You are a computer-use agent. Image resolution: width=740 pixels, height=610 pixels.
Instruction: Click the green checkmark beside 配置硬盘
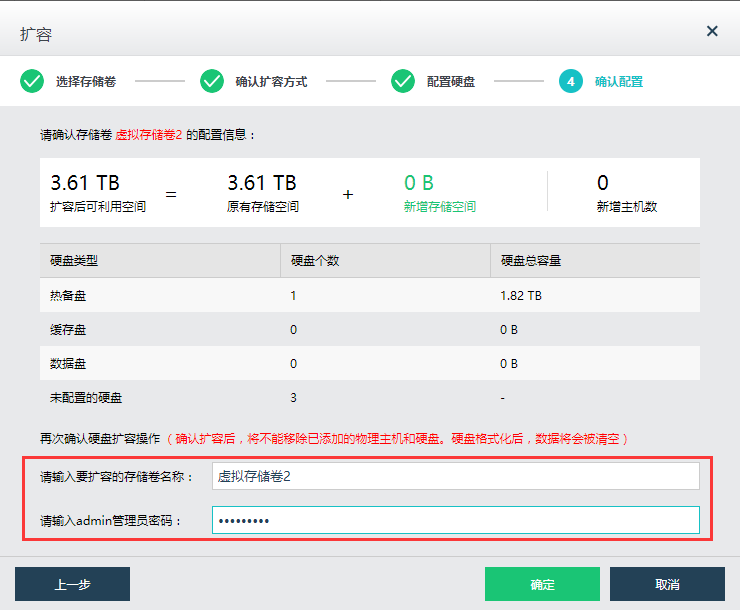tap(403, 82)
